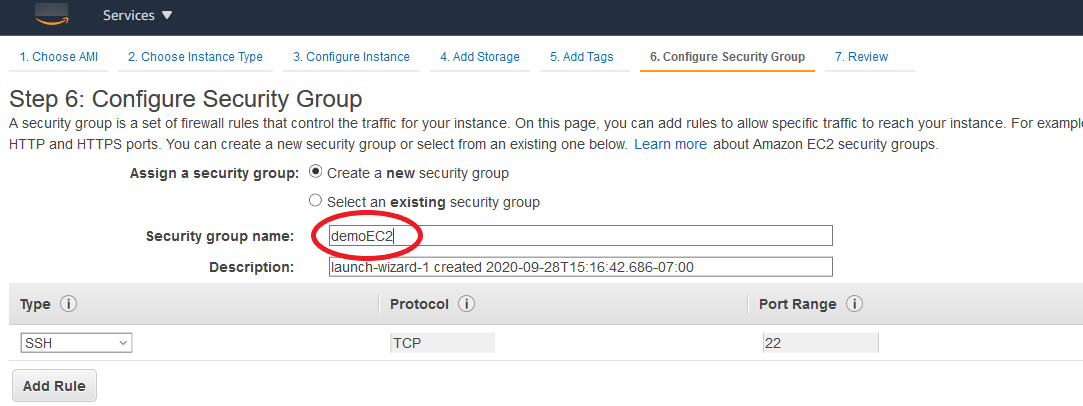Open the Learn more link
Viewport: 1083px width, 406px height.
coord(670,145)
